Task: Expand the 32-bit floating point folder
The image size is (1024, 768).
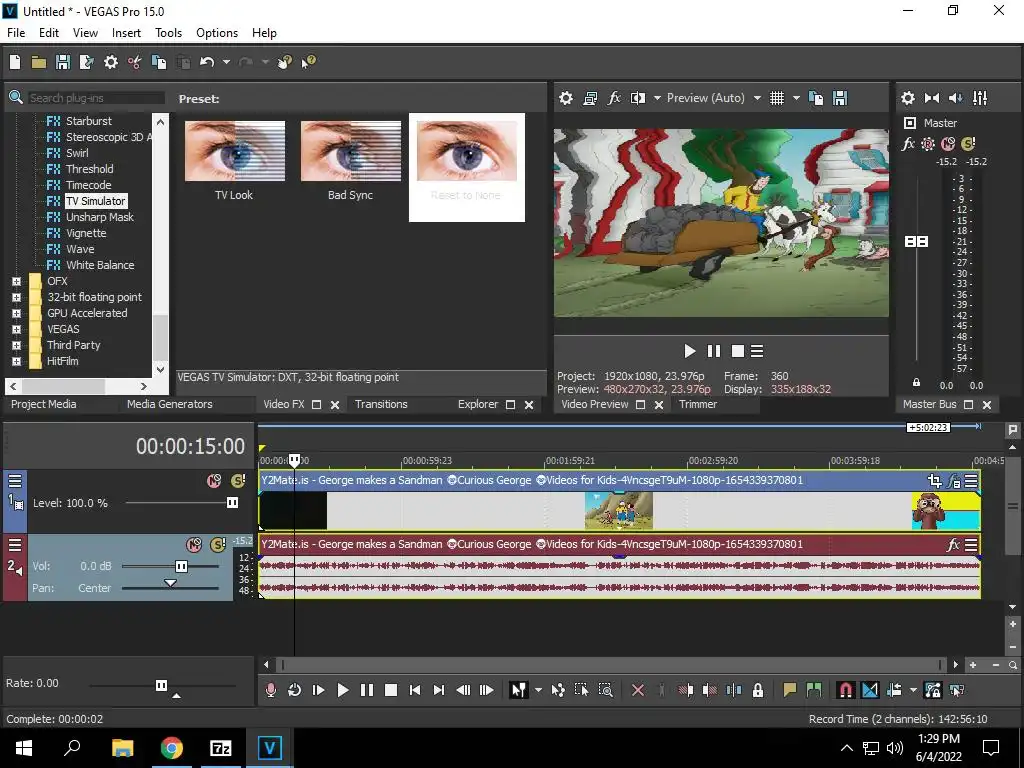Action: click(16, 297)
